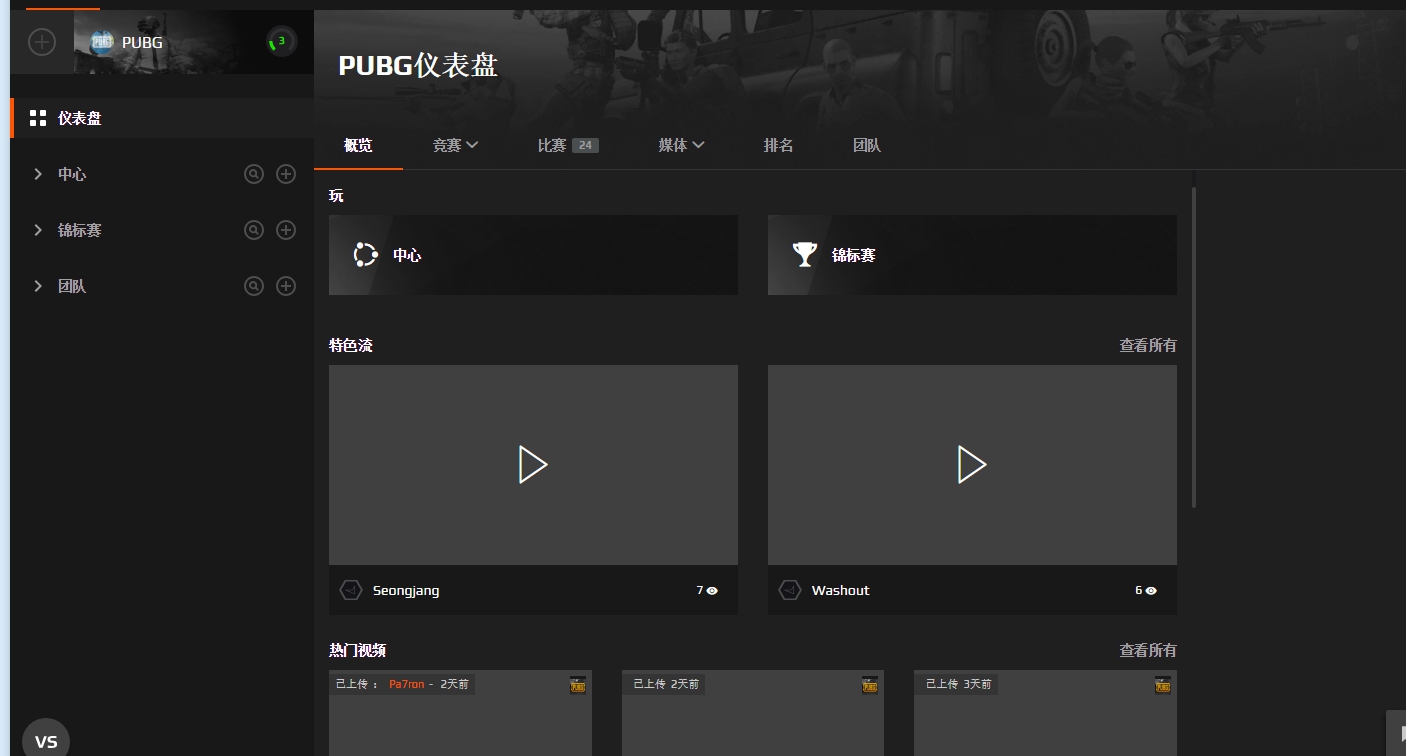Switch to the 团队 tab in the tab bar
Viewport: 1406px width, 756px height.
867,145
